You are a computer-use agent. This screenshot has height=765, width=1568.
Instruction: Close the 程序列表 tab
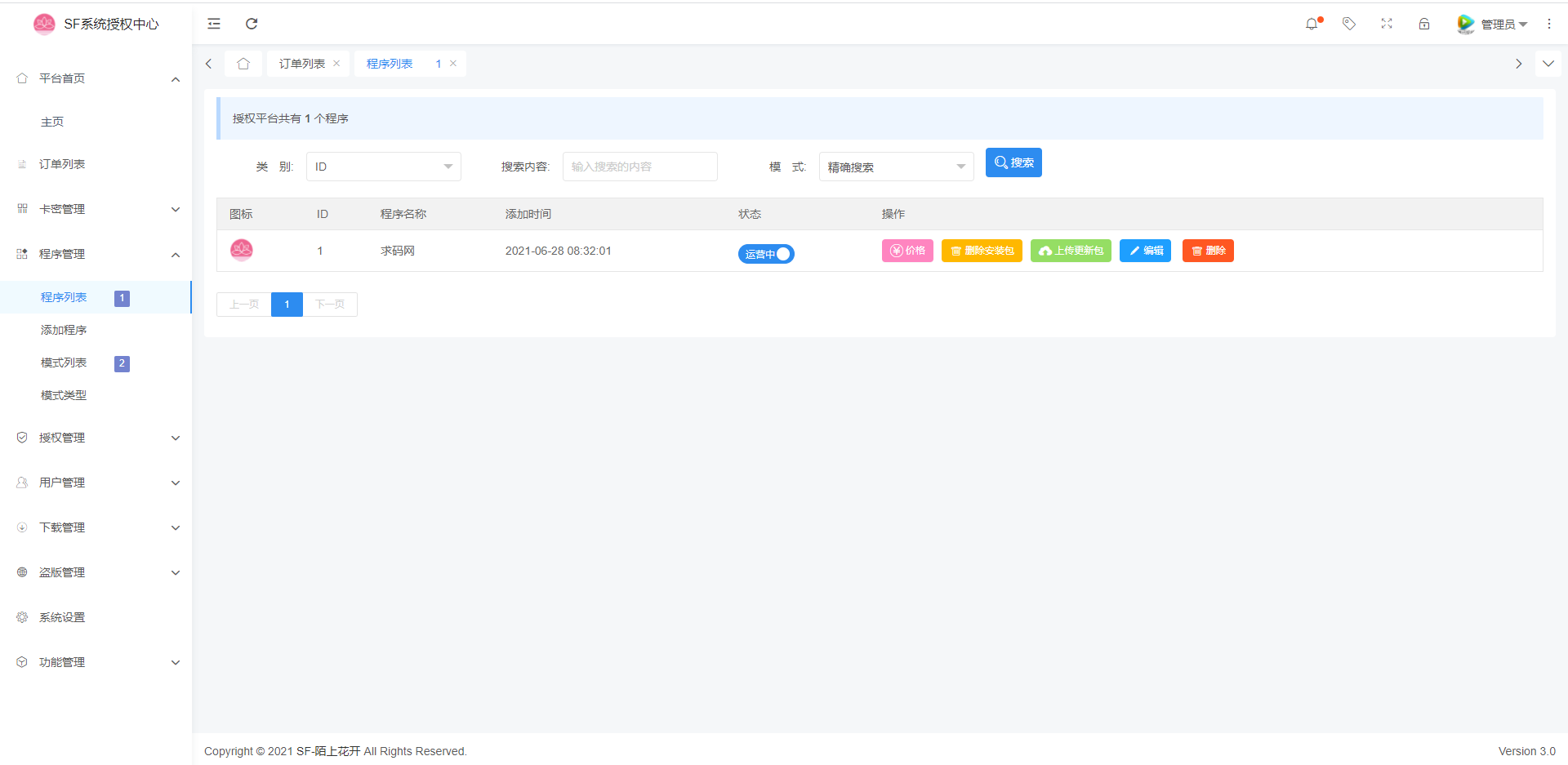[453, 64]
